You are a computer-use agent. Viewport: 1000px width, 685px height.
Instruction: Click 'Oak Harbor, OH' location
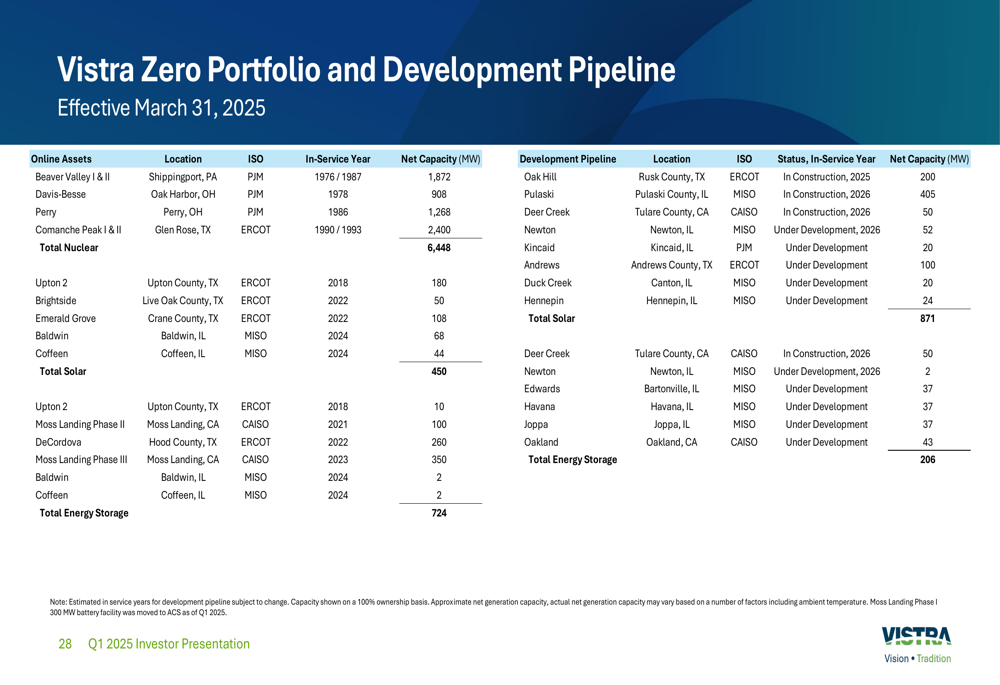183,194
